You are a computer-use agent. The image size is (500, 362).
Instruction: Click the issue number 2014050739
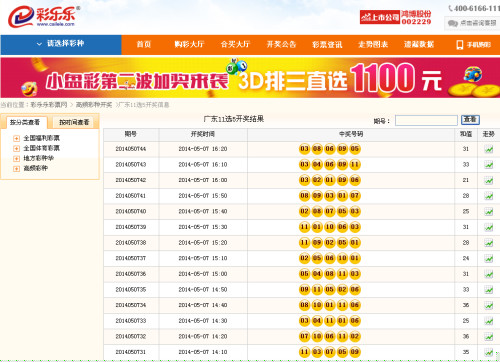point(131,227)
